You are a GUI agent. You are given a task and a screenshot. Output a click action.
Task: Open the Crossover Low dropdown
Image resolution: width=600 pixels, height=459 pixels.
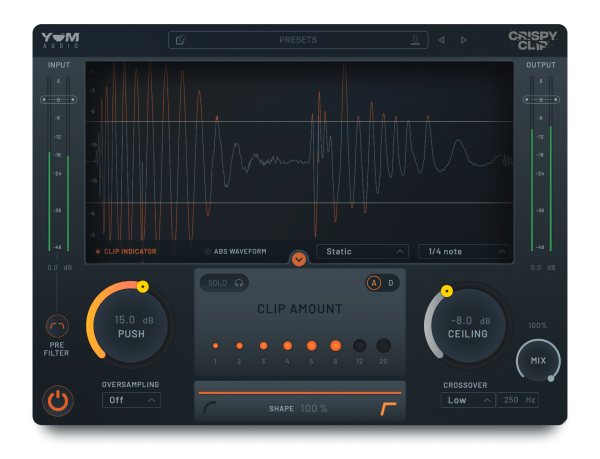coord(468,400)
